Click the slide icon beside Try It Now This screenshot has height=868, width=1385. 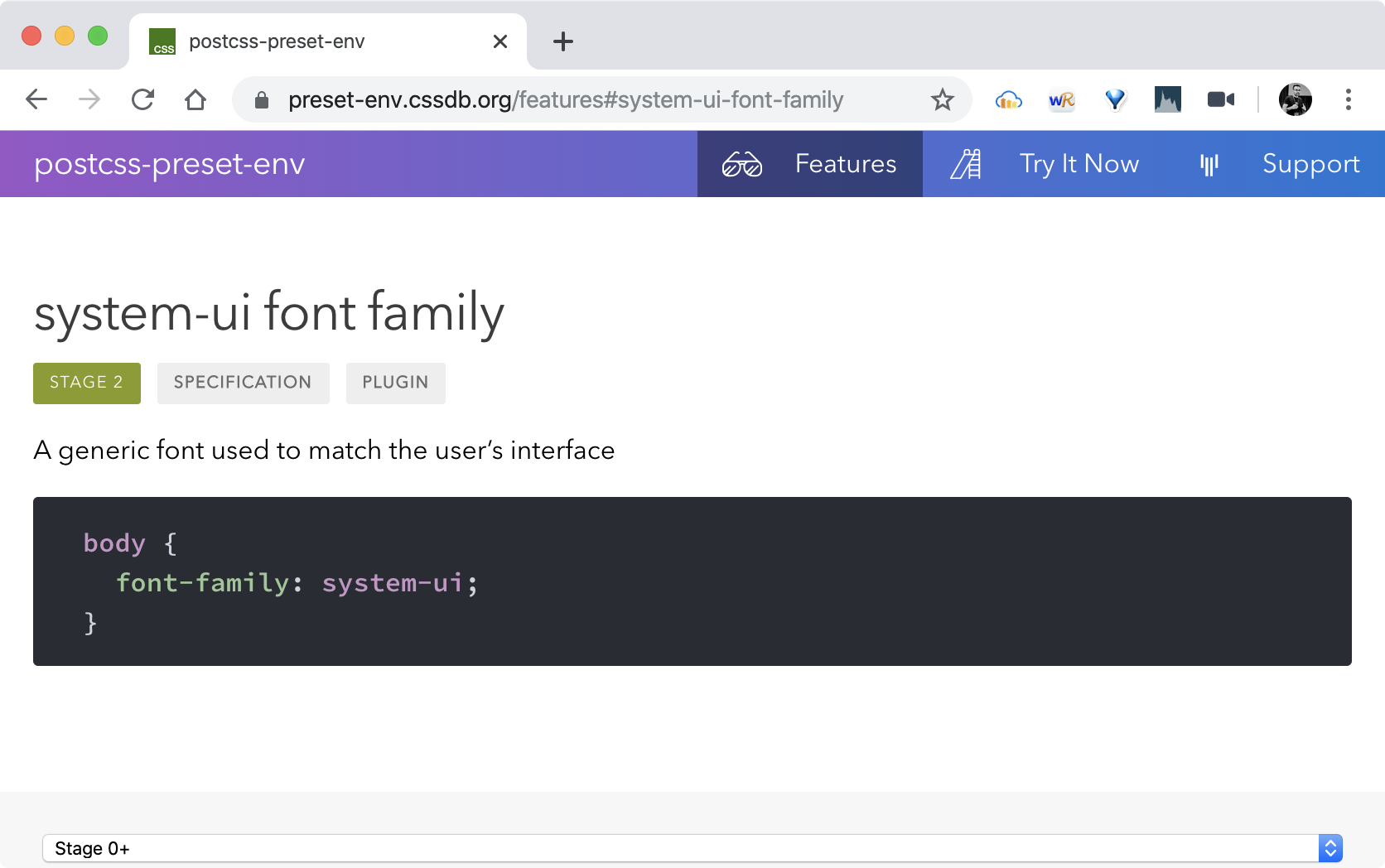(966, 164)
